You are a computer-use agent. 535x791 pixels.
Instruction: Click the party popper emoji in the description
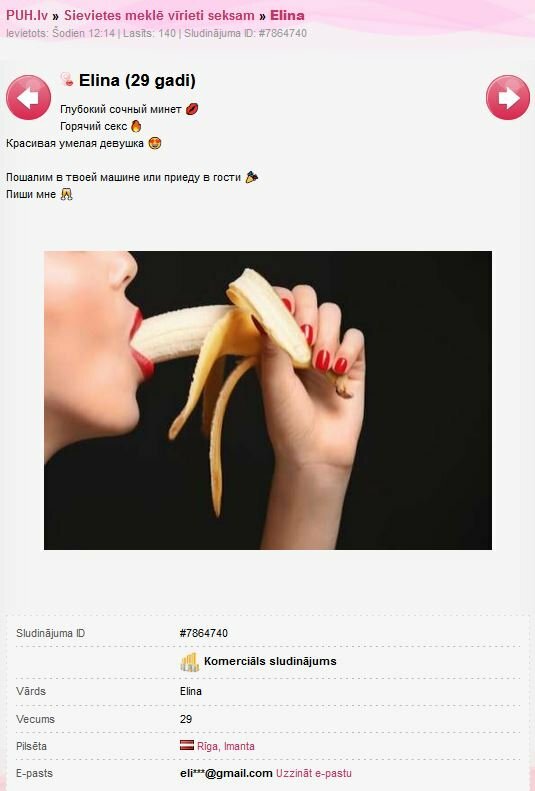pyautogui.click(x=252, y=177)
